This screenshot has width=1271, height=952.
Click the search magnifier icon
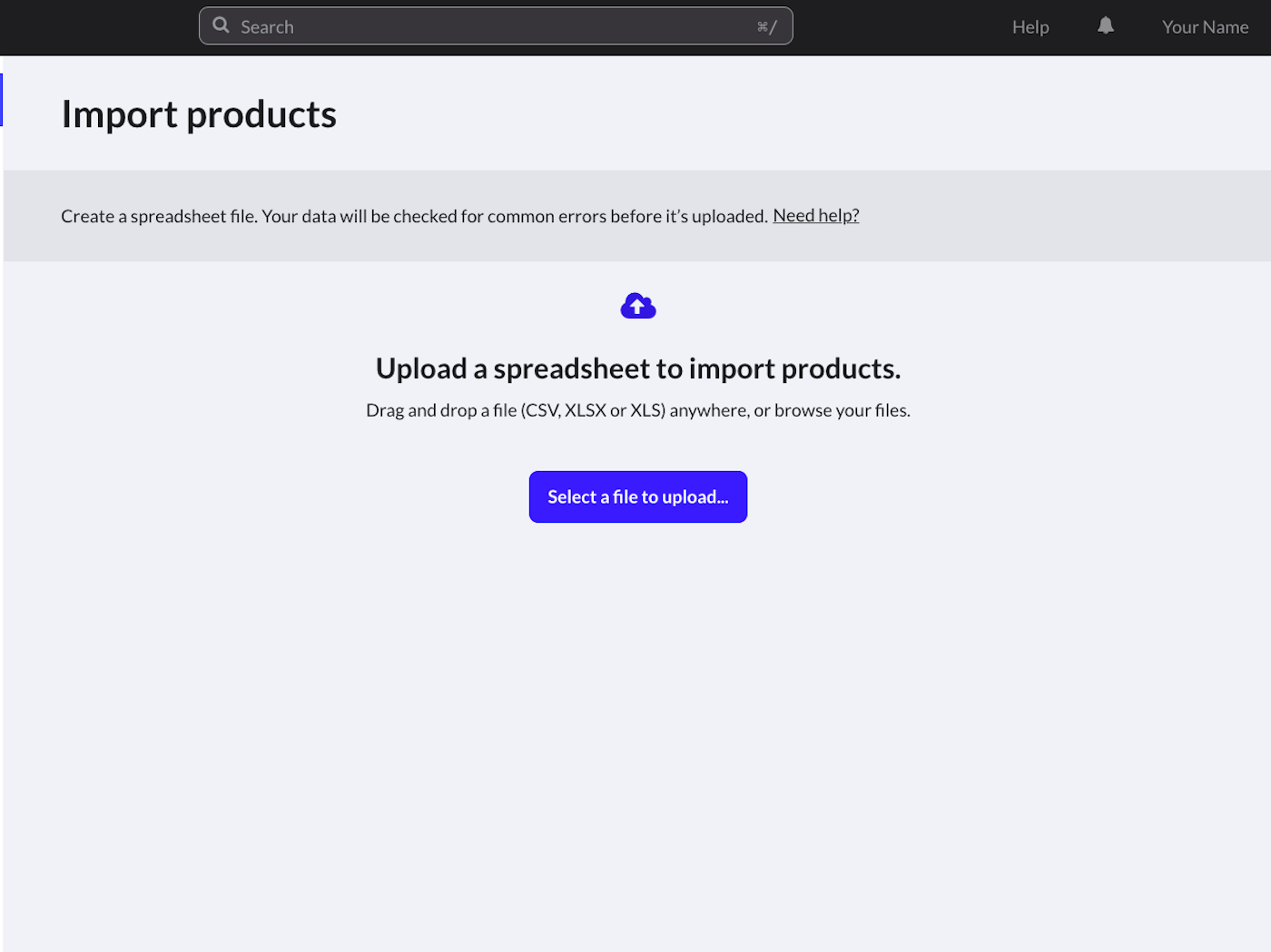[221, 25]
